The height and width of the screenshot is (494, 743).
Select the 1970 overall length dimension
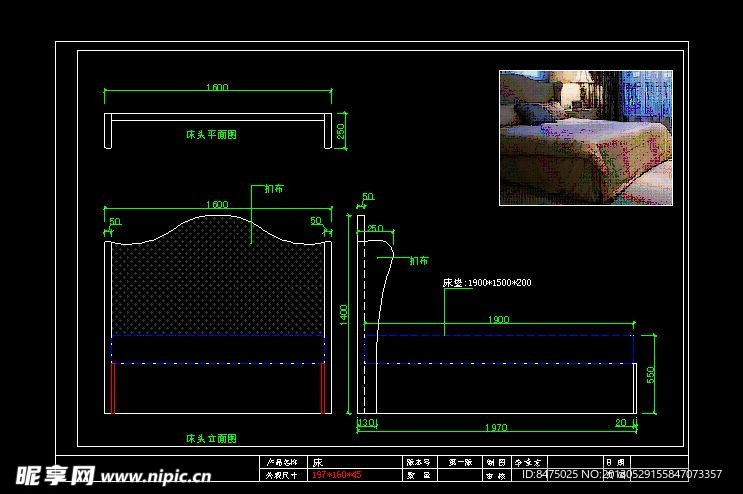496,428
